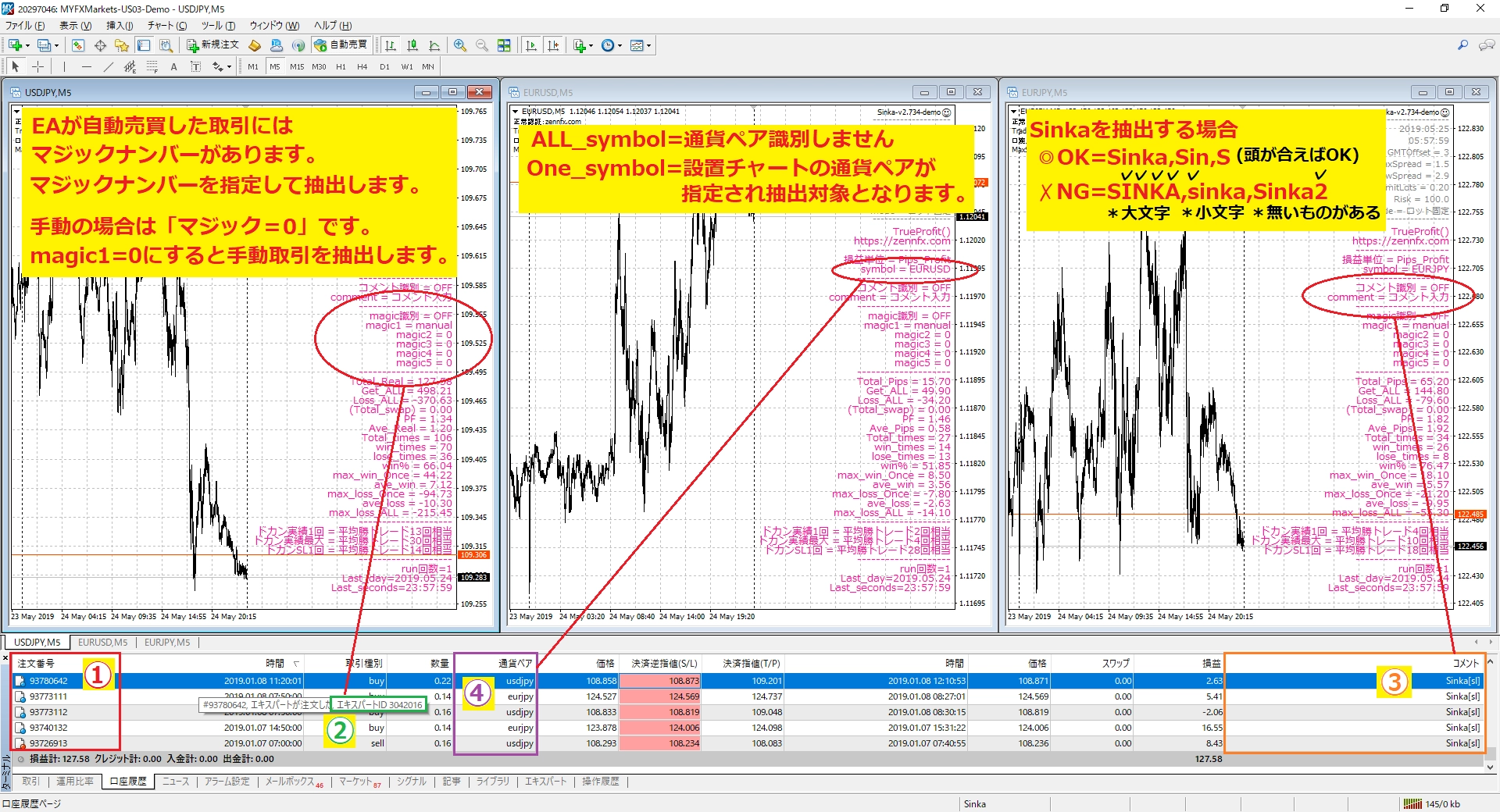The width and height of the screenshot is (1500, 812).
Task: Select the Crosshair tool
Action: [38, 66]
